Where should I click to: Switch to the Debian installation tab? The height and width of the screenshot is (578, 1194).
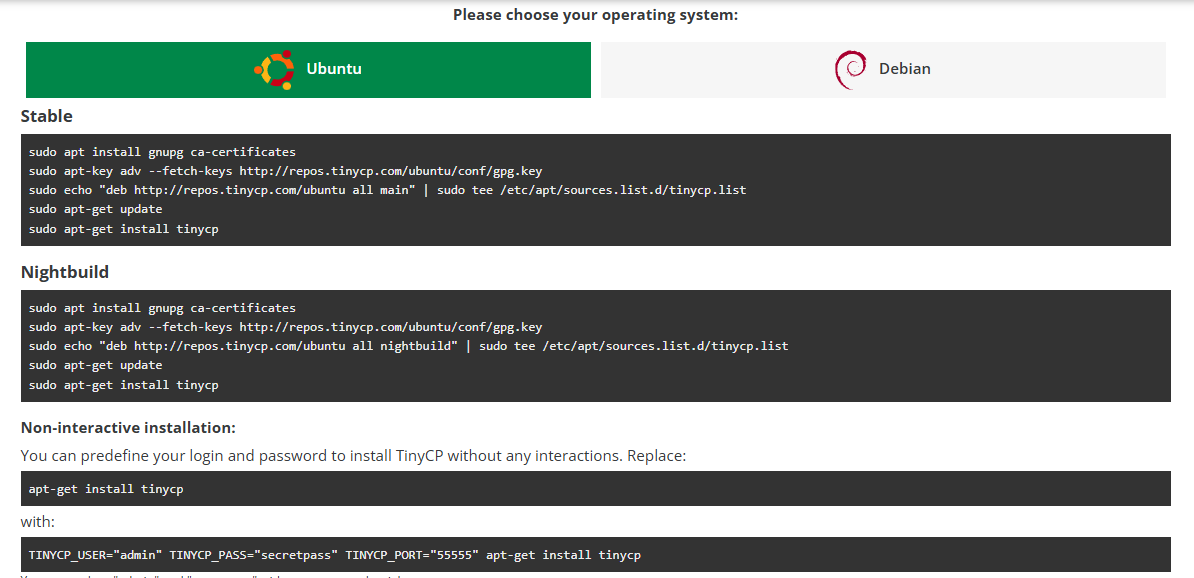point(883,69)
